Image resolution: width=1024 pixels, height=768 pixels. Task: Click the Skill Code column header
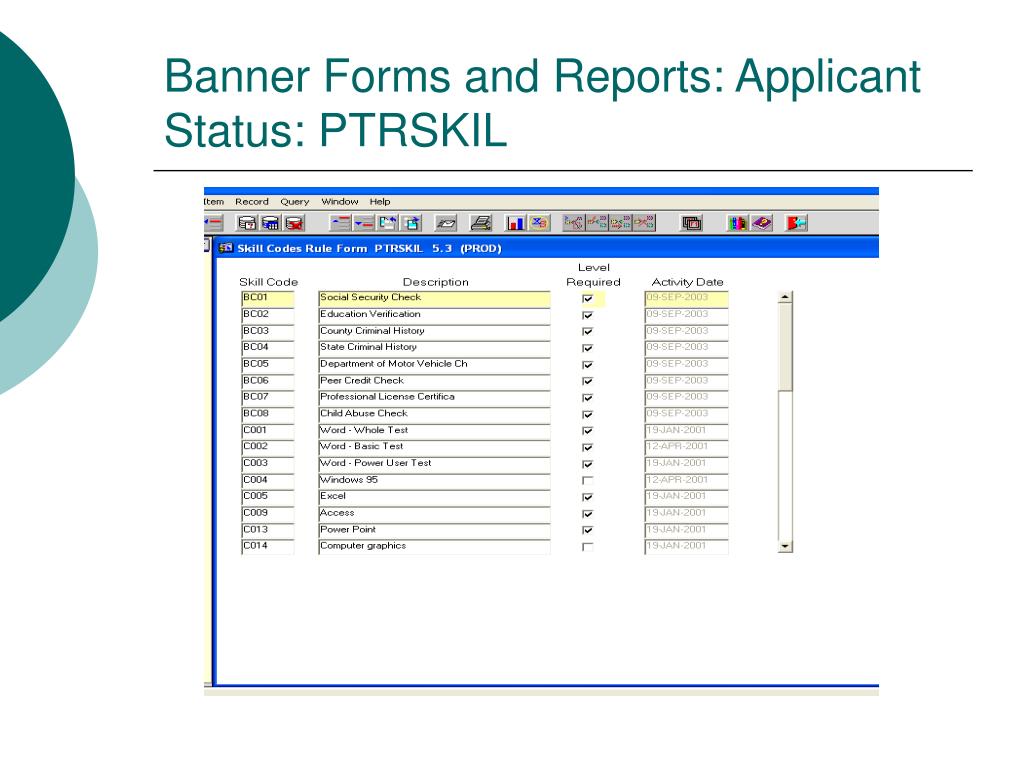coord(268,282)
